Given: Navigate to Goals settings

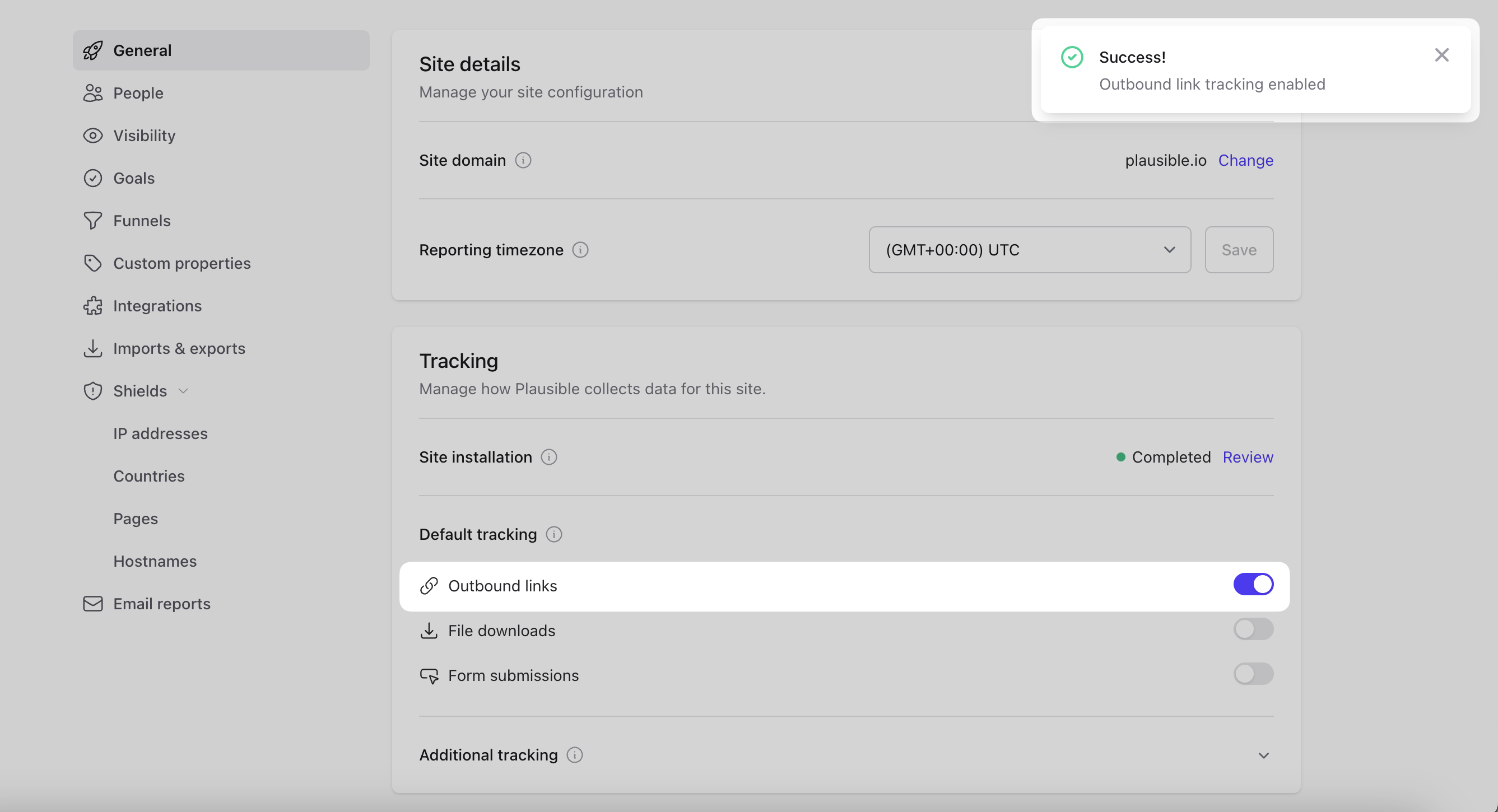Looking at the screenshot, I should 134,178.
